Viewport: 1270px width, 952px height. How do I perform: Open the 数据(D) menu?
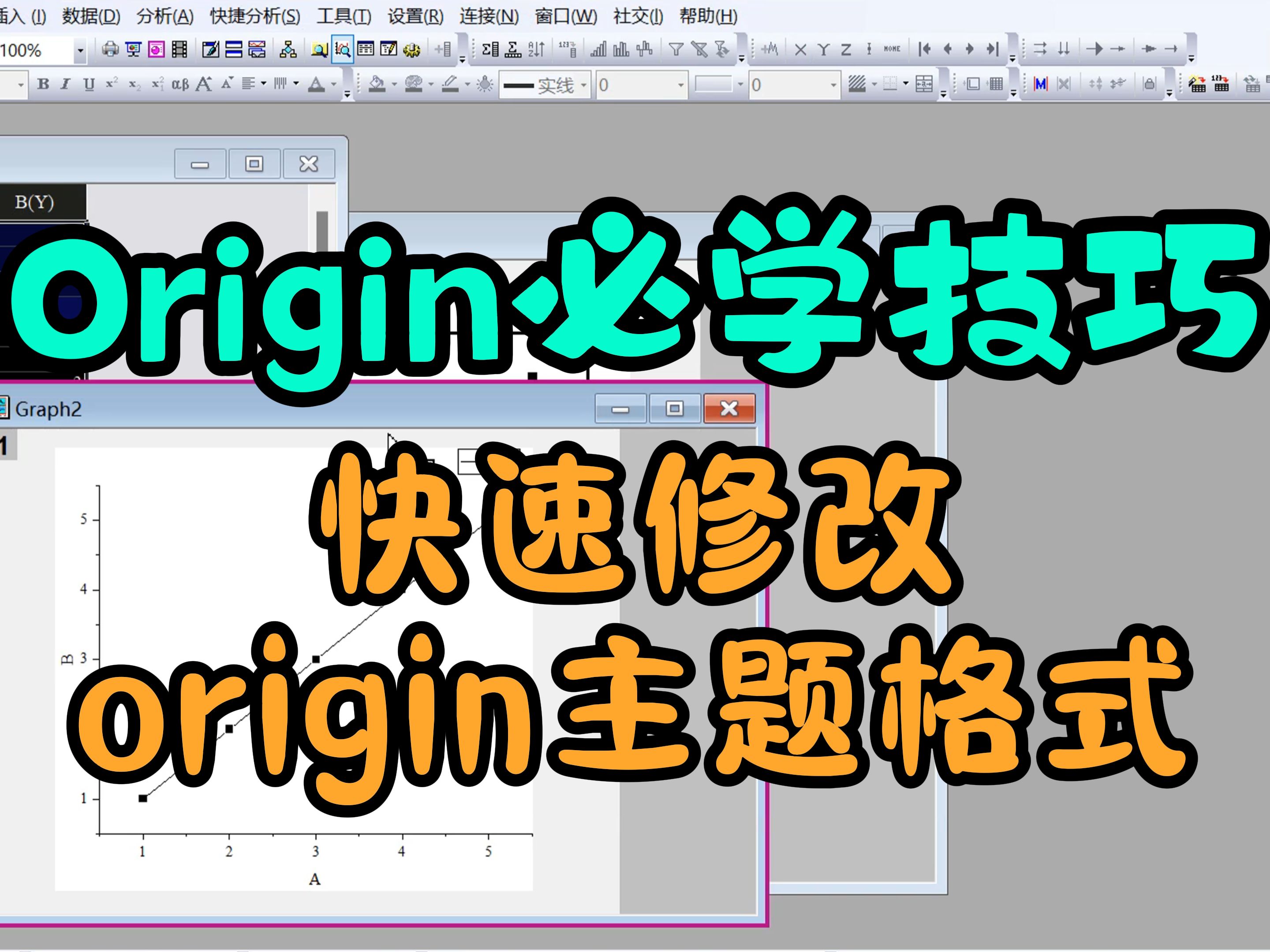coord(91,16)
